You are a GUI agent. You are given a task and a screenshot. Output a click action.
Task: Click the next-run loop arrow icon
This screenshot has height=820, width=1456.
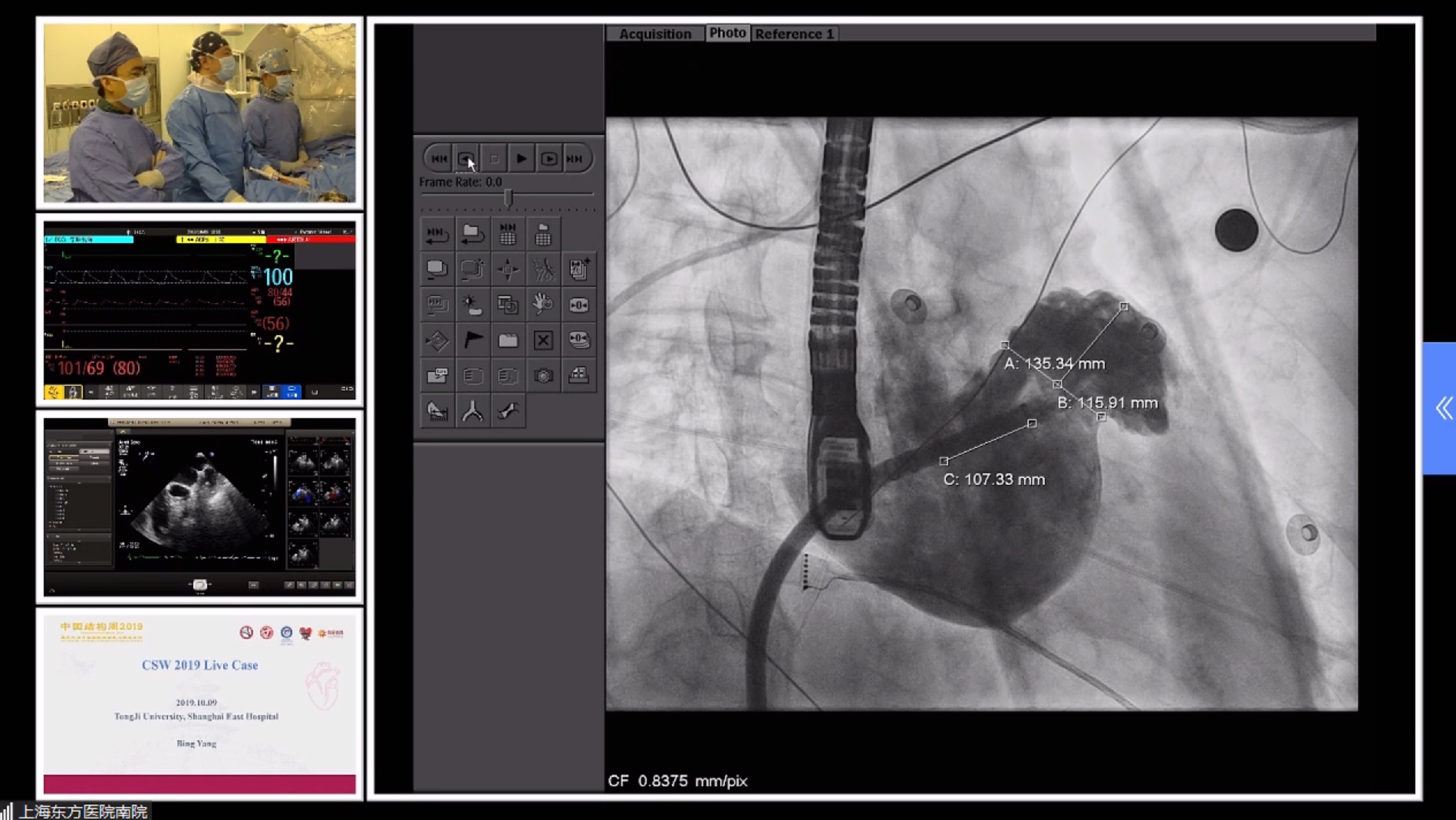coord(437,234)
